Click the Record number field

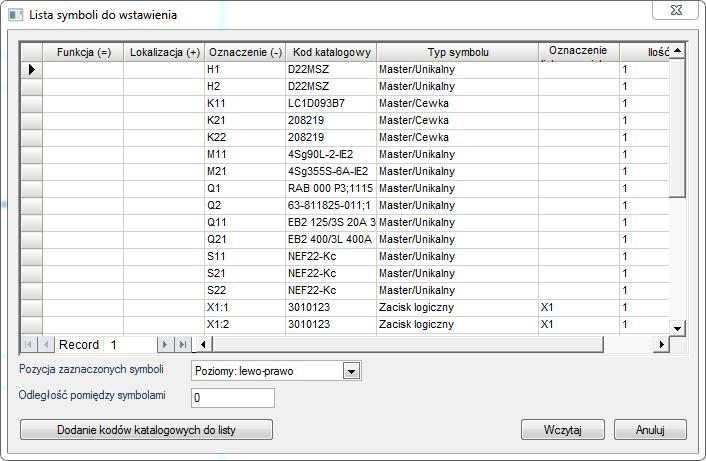tap(130, 345)
